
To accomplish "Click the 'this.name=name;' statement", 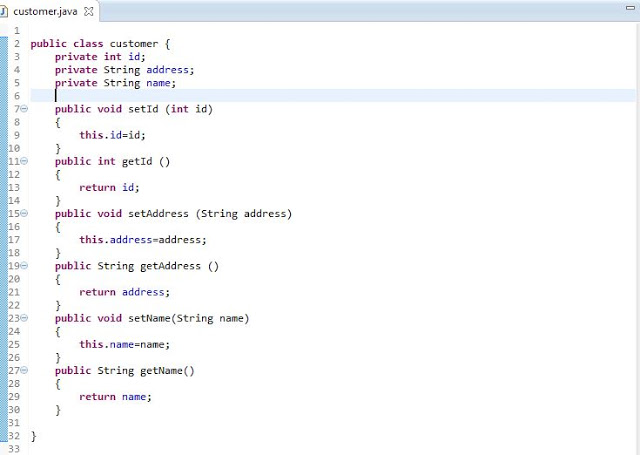I will tap(124, 344).
